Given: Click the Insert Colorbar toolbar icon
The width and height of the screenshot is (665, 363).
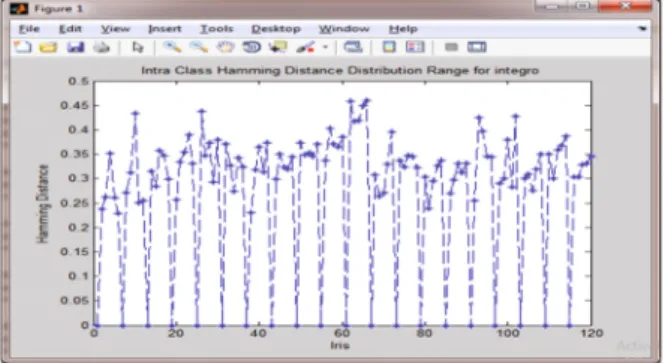Looking at the screenshot, I should 389,47.
